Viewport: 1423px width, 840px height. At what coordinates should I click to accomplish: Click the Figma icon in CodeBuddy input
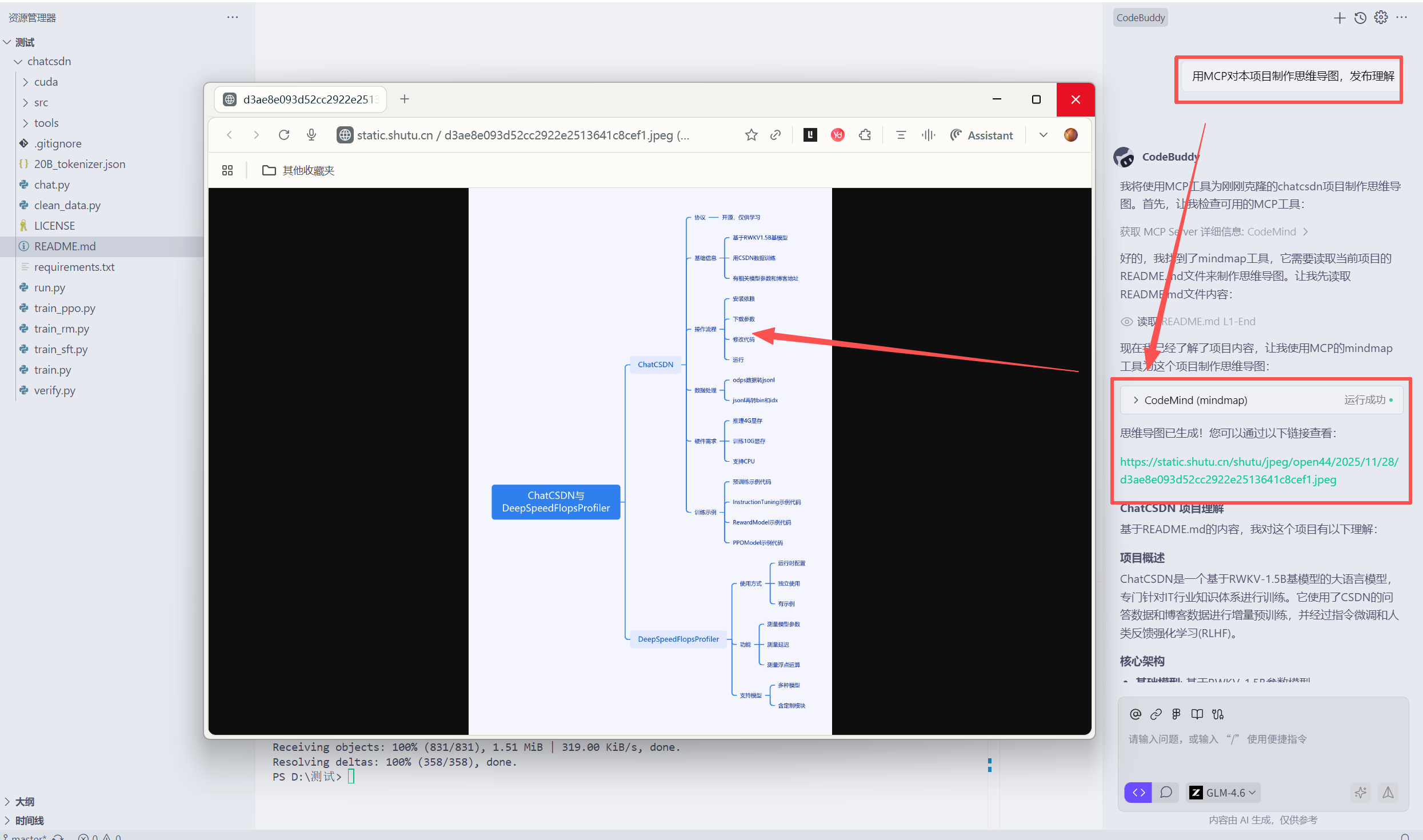(x=1176, y=714)
